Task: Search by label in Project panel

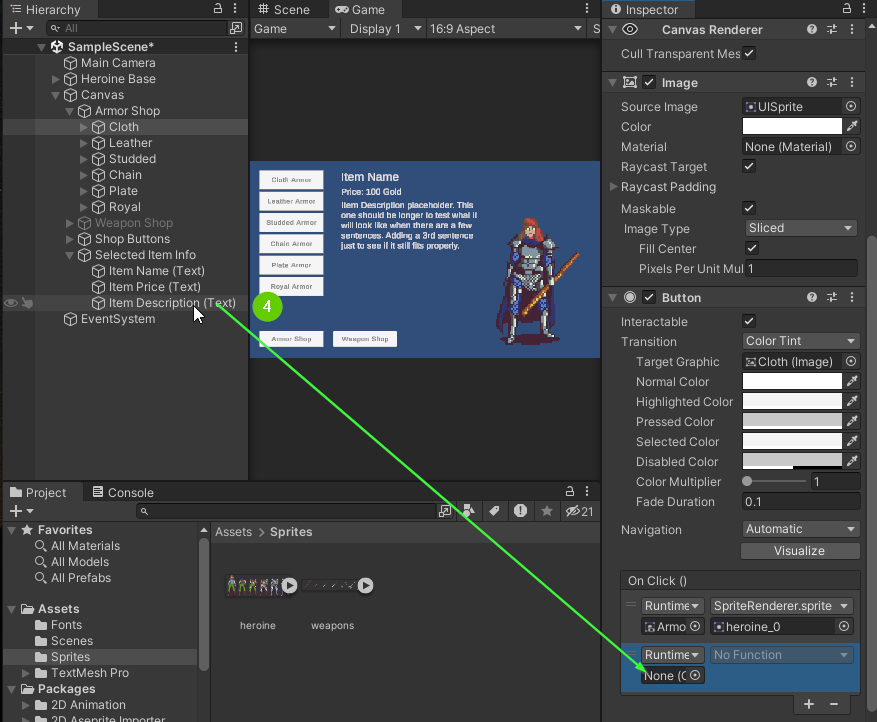Action: 494,511
